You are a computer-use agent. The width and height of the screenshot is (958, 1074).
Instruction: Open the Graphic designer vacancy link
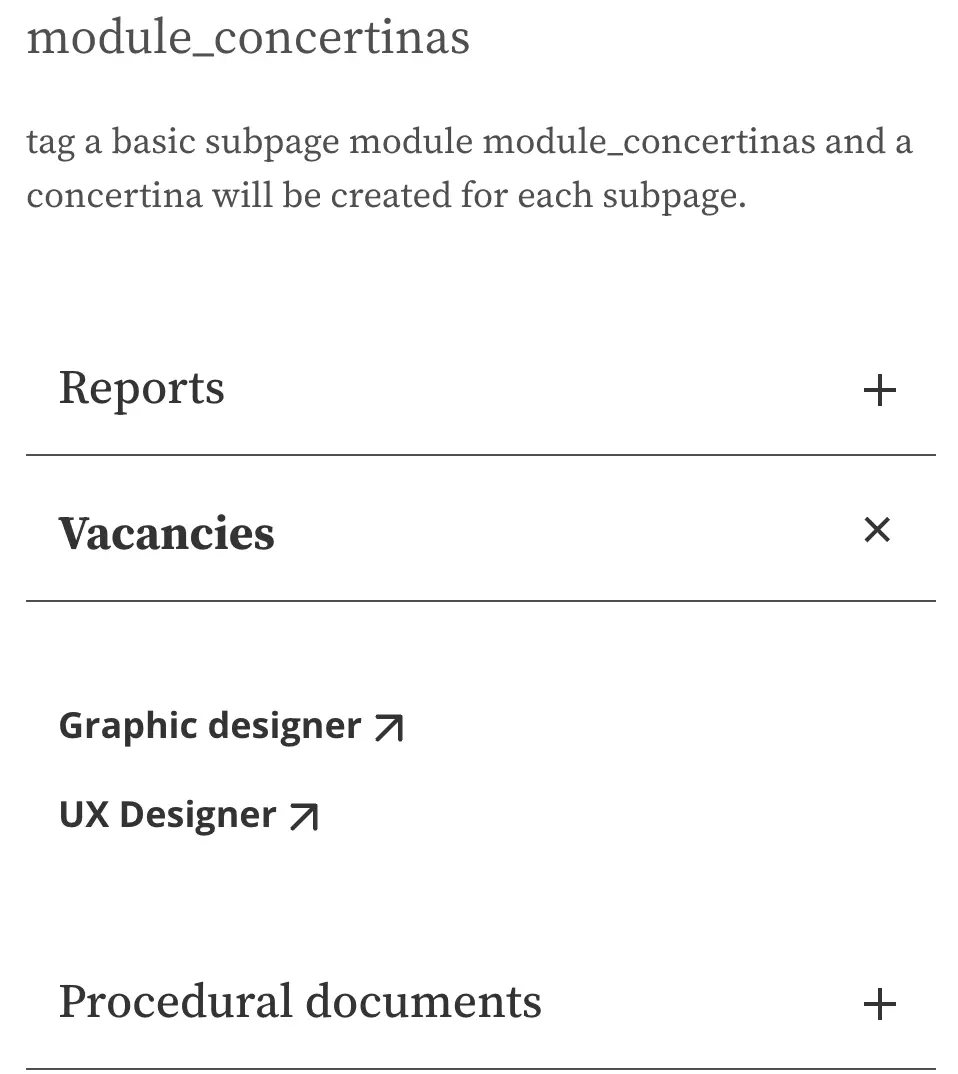[210, 726]
